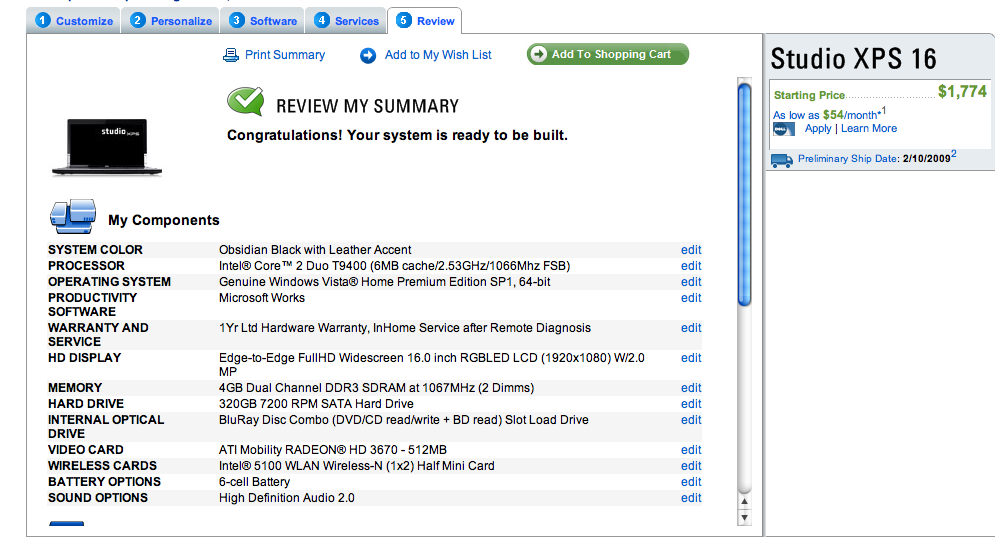Edit the Battery Options selection
The width and height of the screenshot is (995, 549).
point(691,482)
